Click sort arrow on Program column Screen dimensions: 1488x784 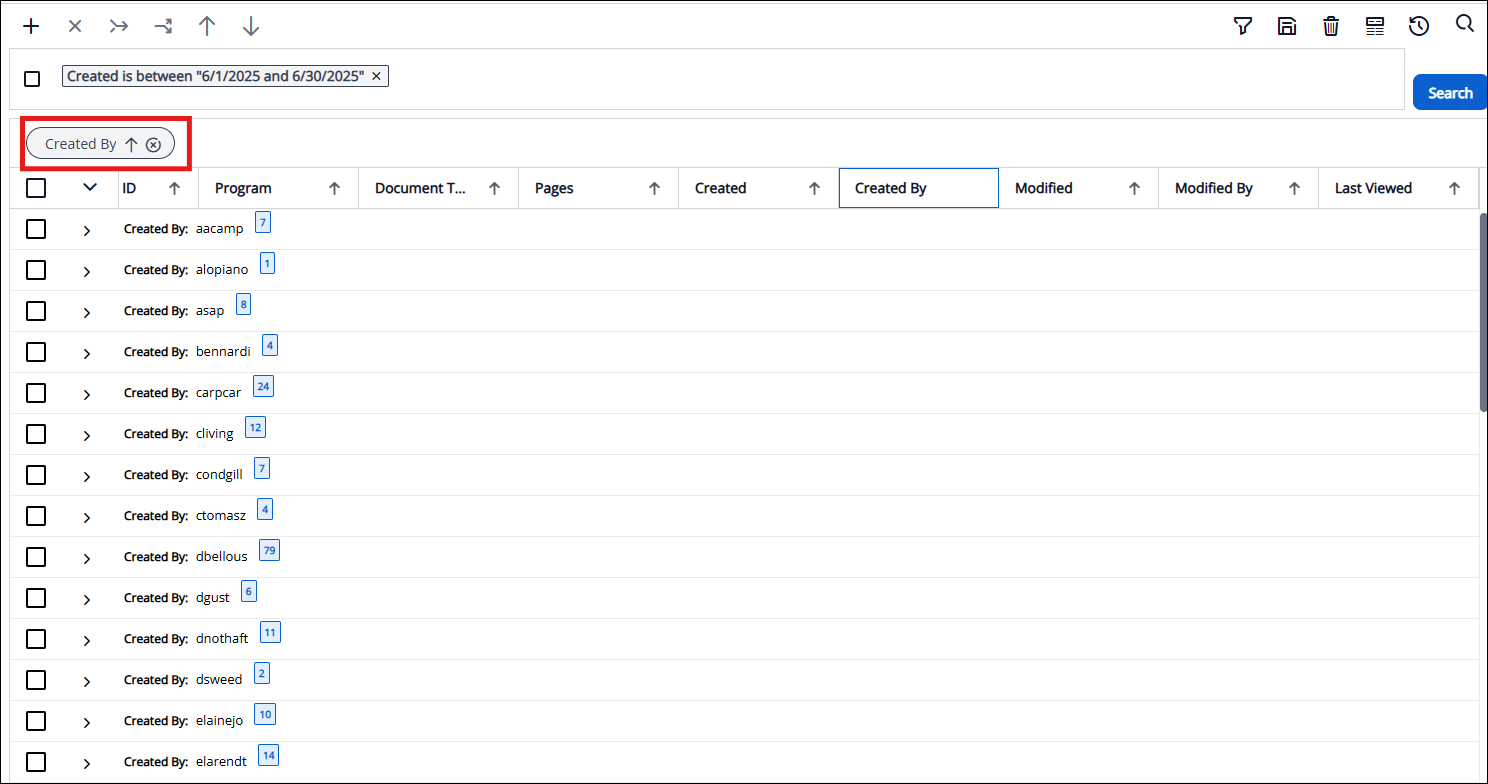[335, 188]
